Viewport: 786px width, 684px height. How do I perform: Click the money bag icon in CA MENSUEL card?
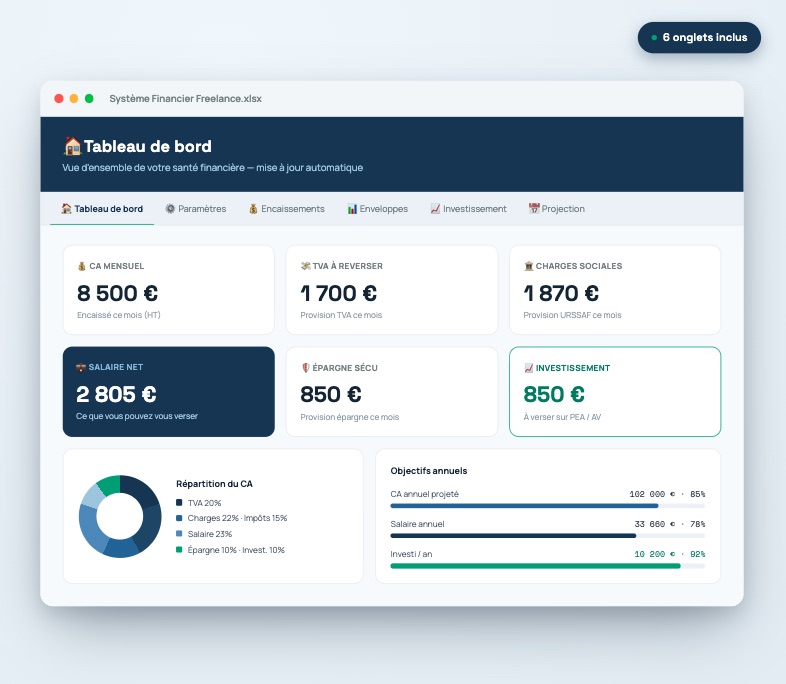pyautogui.click(x=82, y=266)
